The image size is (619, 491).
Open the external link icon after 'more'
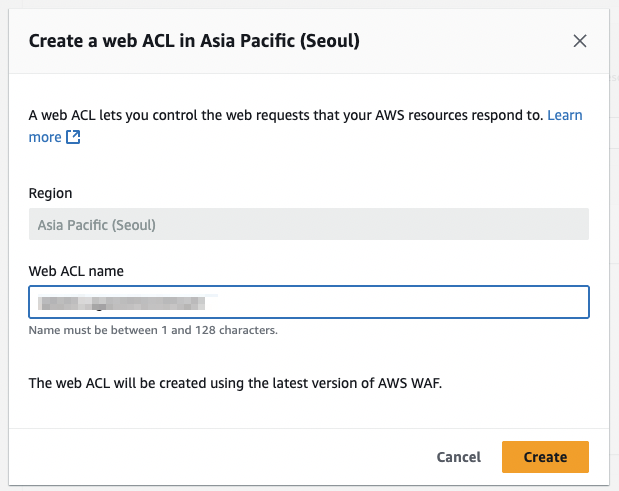click(73, 137)
